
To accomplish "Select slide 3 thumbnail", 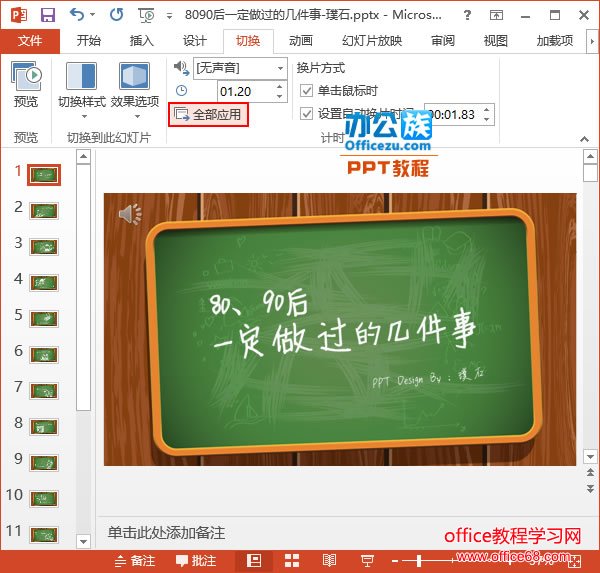I will tap(44, 247).
